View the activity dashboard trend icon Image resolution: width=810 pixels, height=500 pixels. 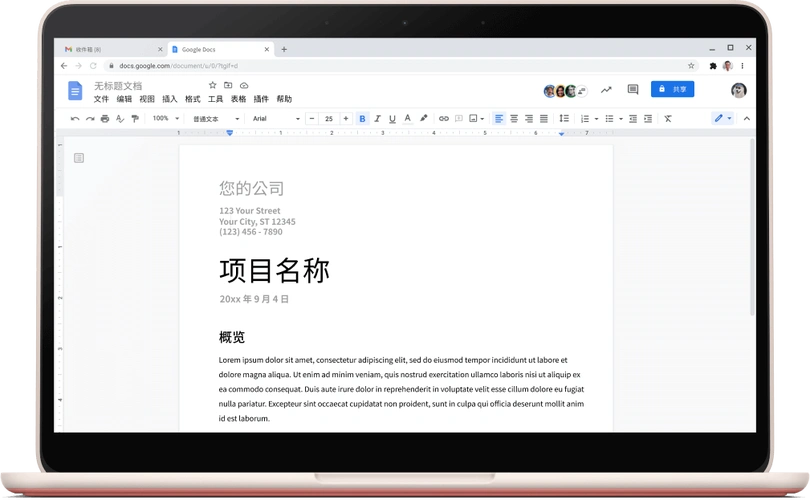(x=606, y=90)
